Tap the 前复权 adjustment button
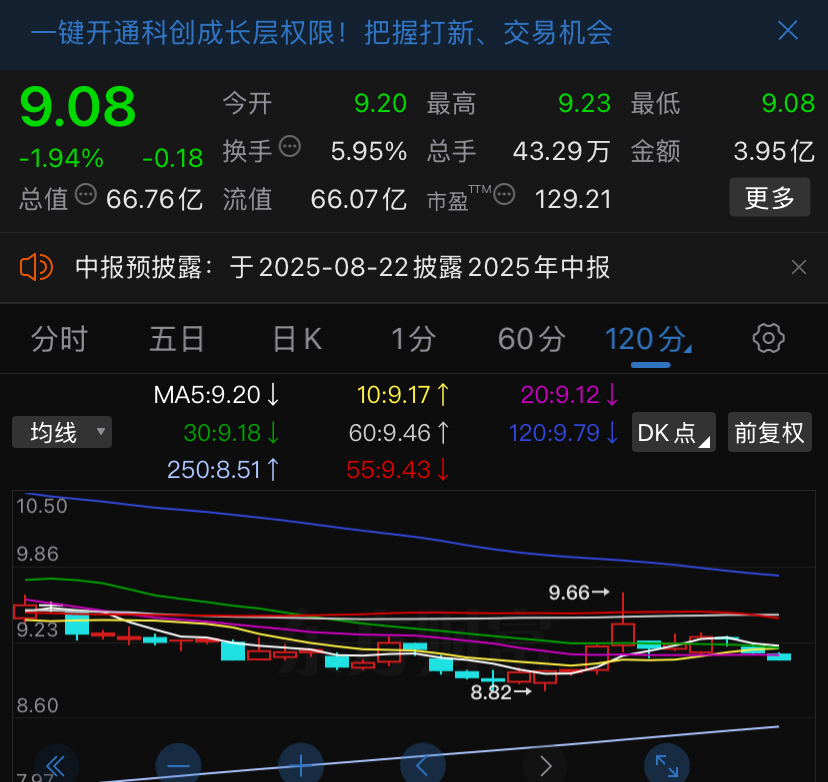Viewport: 828px width, 782px height. pyautogui.click(x=769, y=432)
